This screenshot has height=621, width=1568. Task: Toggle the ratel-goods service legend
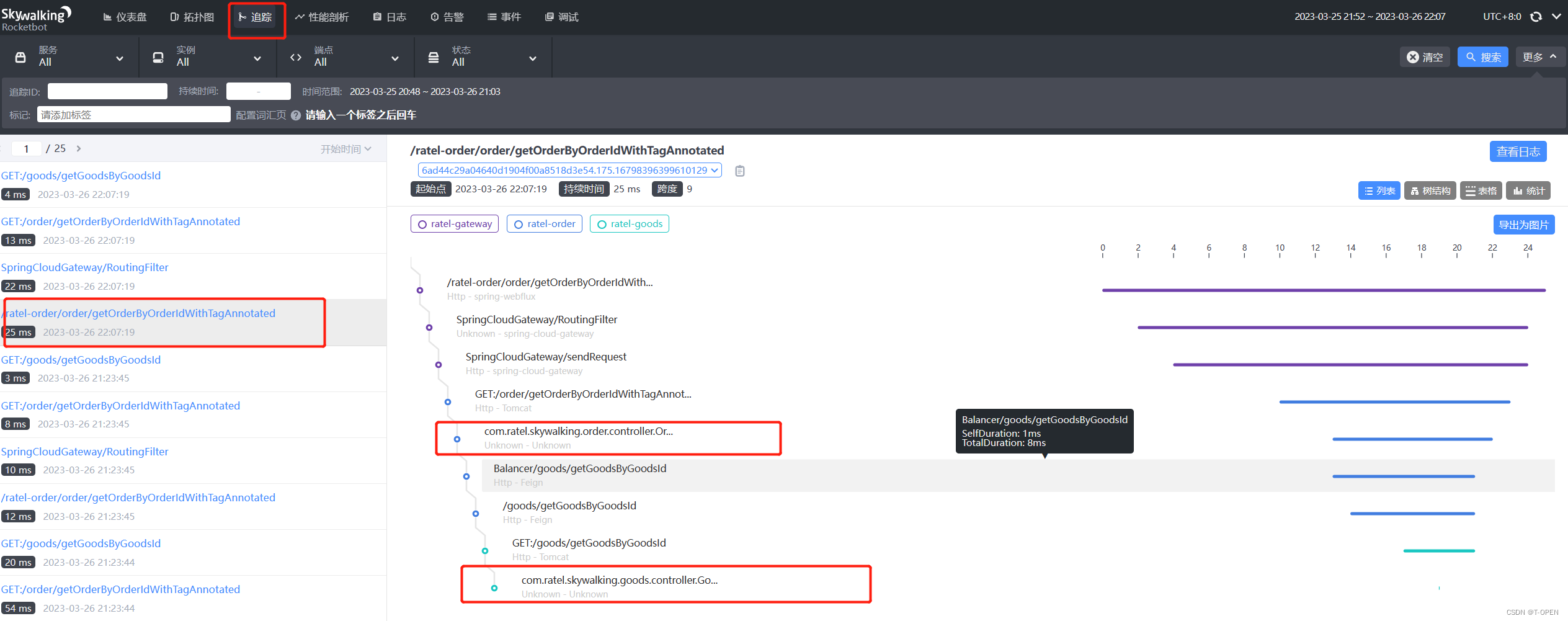(630, 224)
